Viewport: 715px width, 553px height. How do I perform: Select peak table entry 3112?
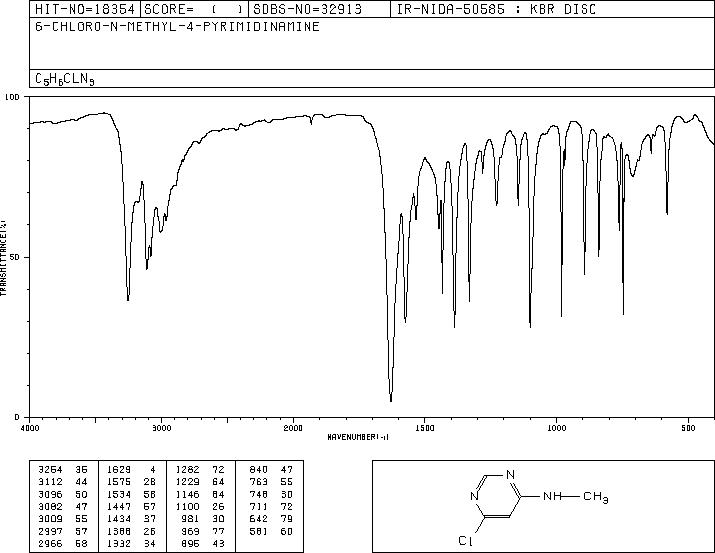(50, 482)
